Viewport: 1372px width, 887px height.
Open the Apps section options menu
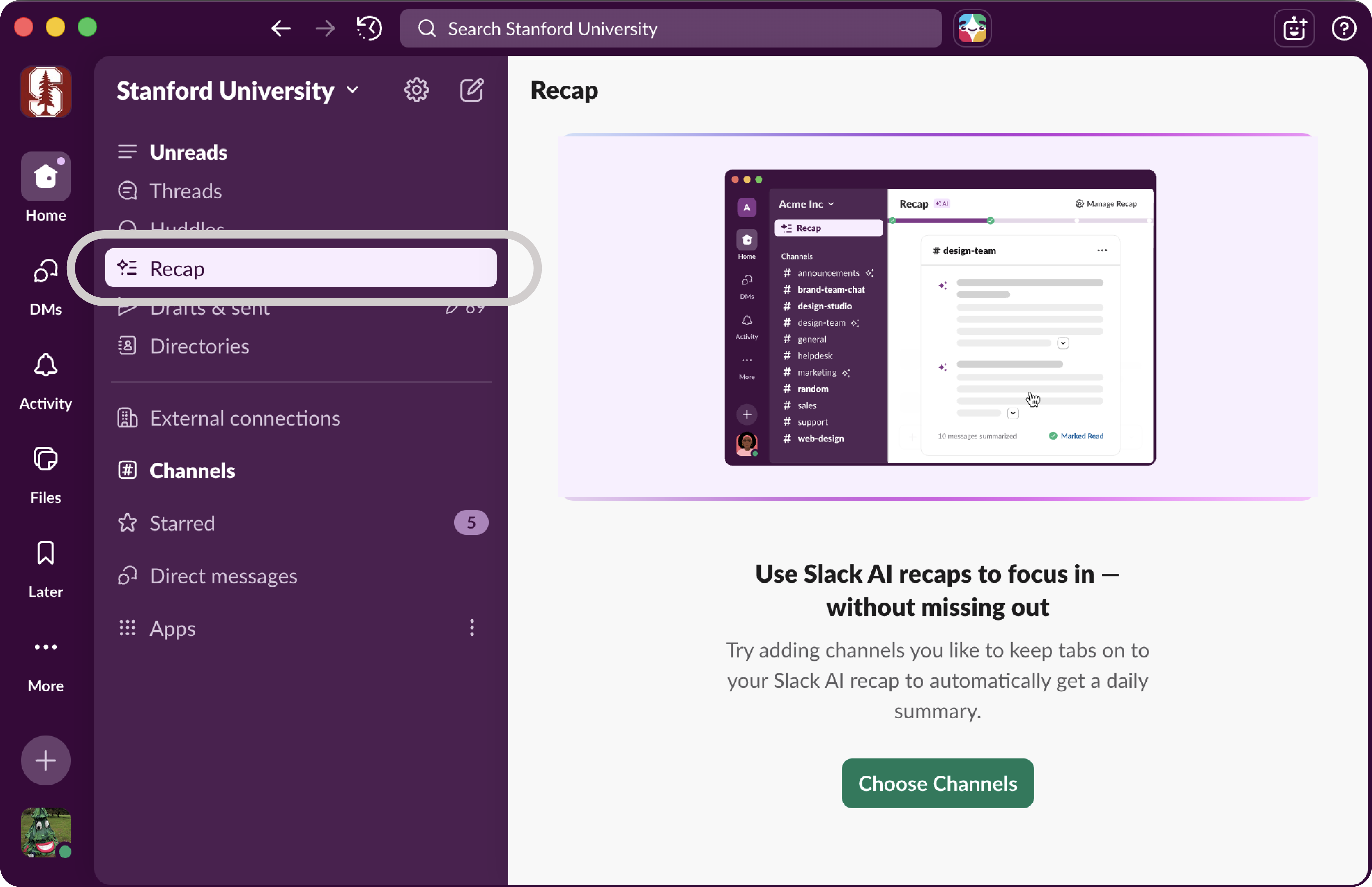[x=472, y=628]
